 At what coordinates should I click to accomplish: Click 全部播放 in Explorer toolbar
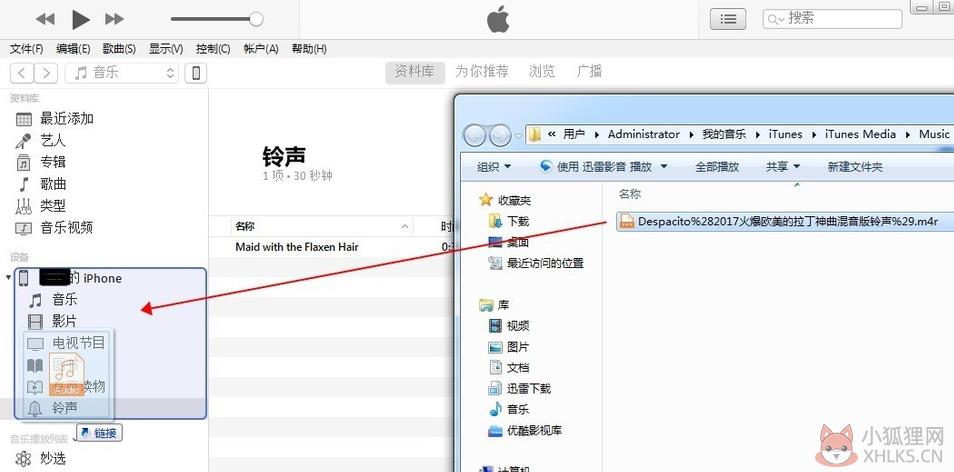point(717,167)
